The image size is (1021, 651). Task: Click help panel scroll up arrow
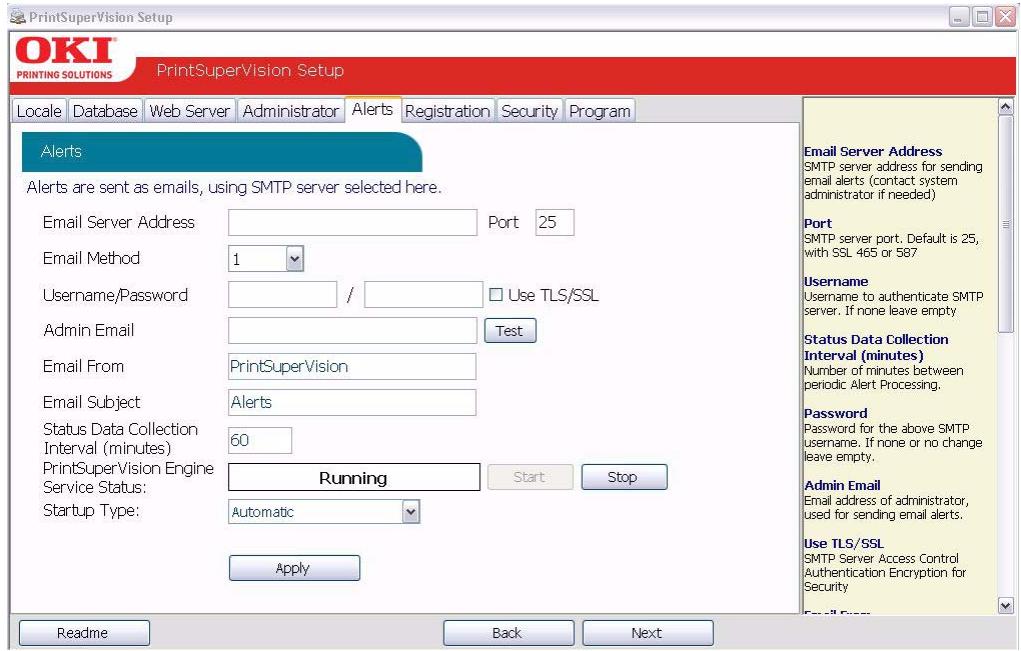click(x=1005, y=107)
